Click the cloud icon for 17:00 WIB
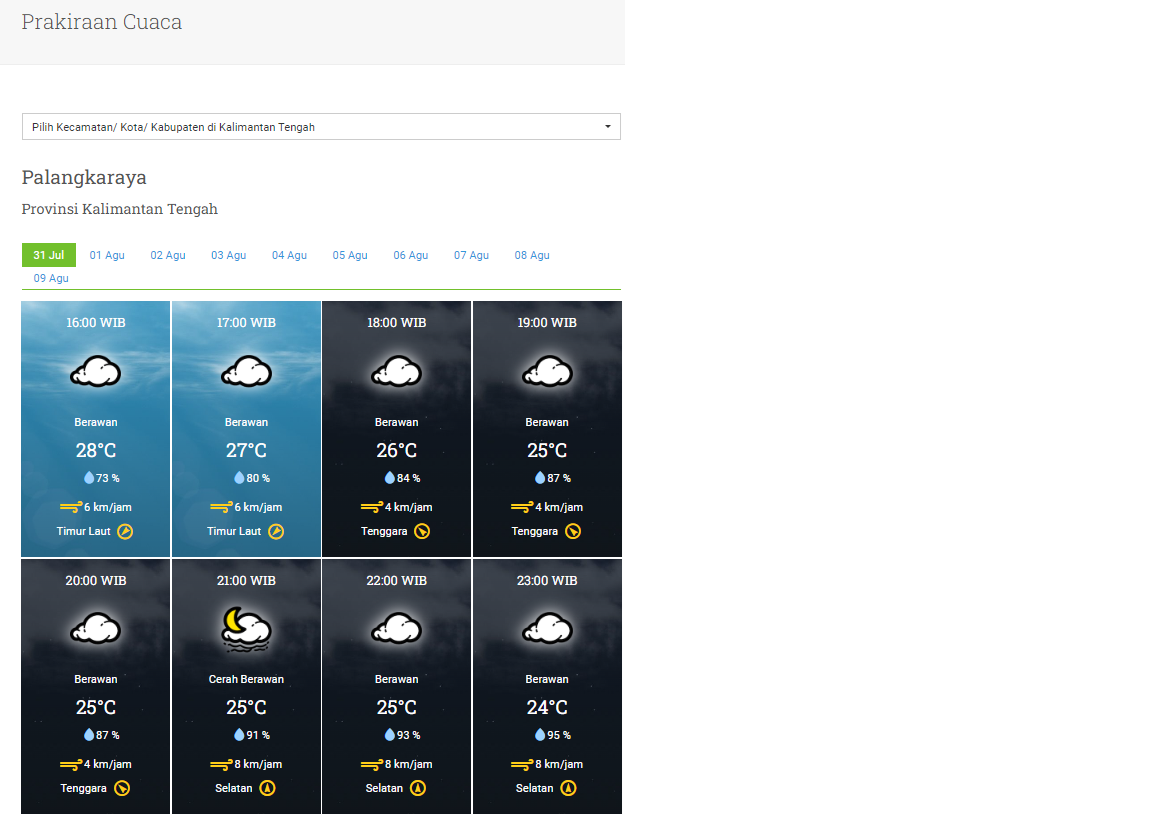Image resolution: width=1152 pixels, height=817 pixels. click(x=246, y=371)
